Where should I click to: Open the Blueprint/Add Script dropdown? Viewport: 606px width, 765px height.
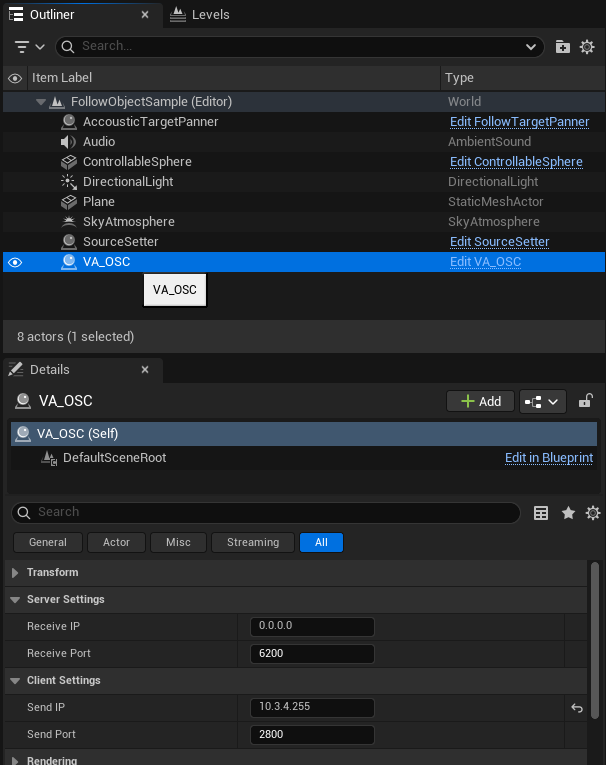[x=543, y=402]
